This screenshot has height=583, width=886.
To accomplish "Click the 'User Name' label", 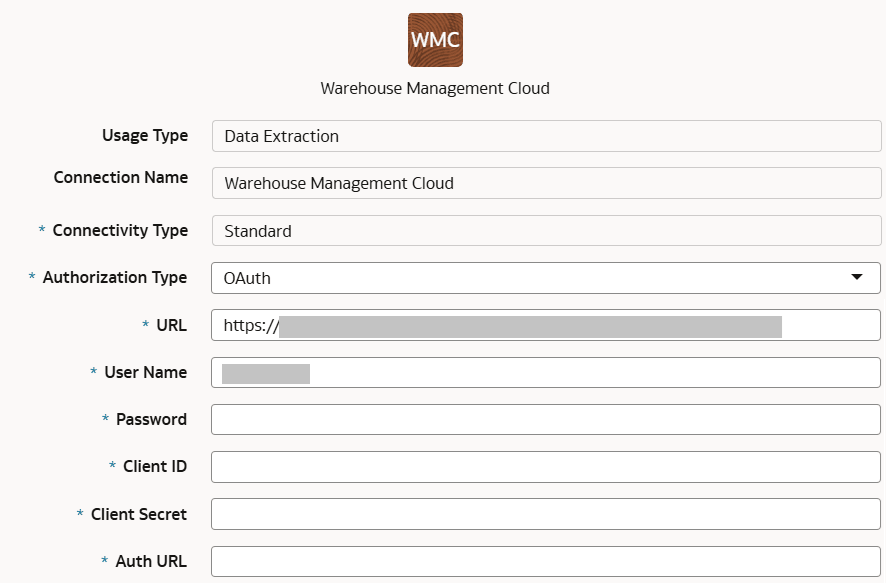I will pyautogui.click(x=146, y=372).
